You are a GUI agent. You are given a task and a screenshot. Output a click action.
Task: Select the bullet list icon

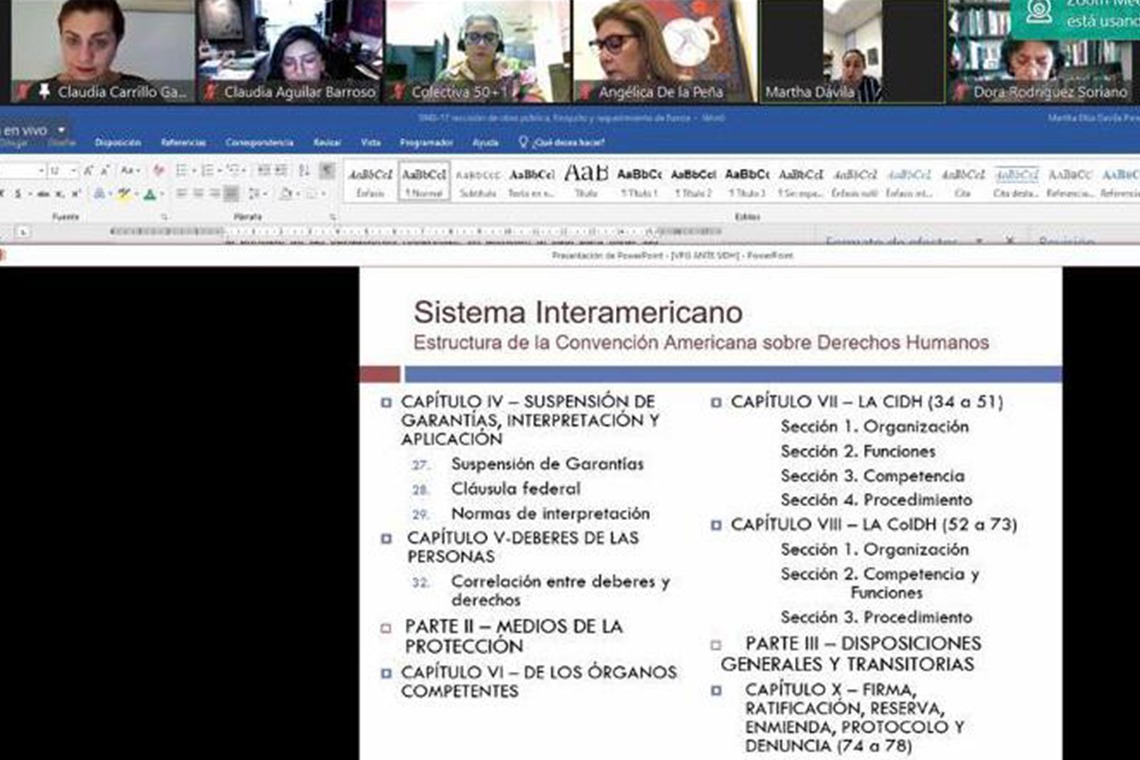[183, 171]
